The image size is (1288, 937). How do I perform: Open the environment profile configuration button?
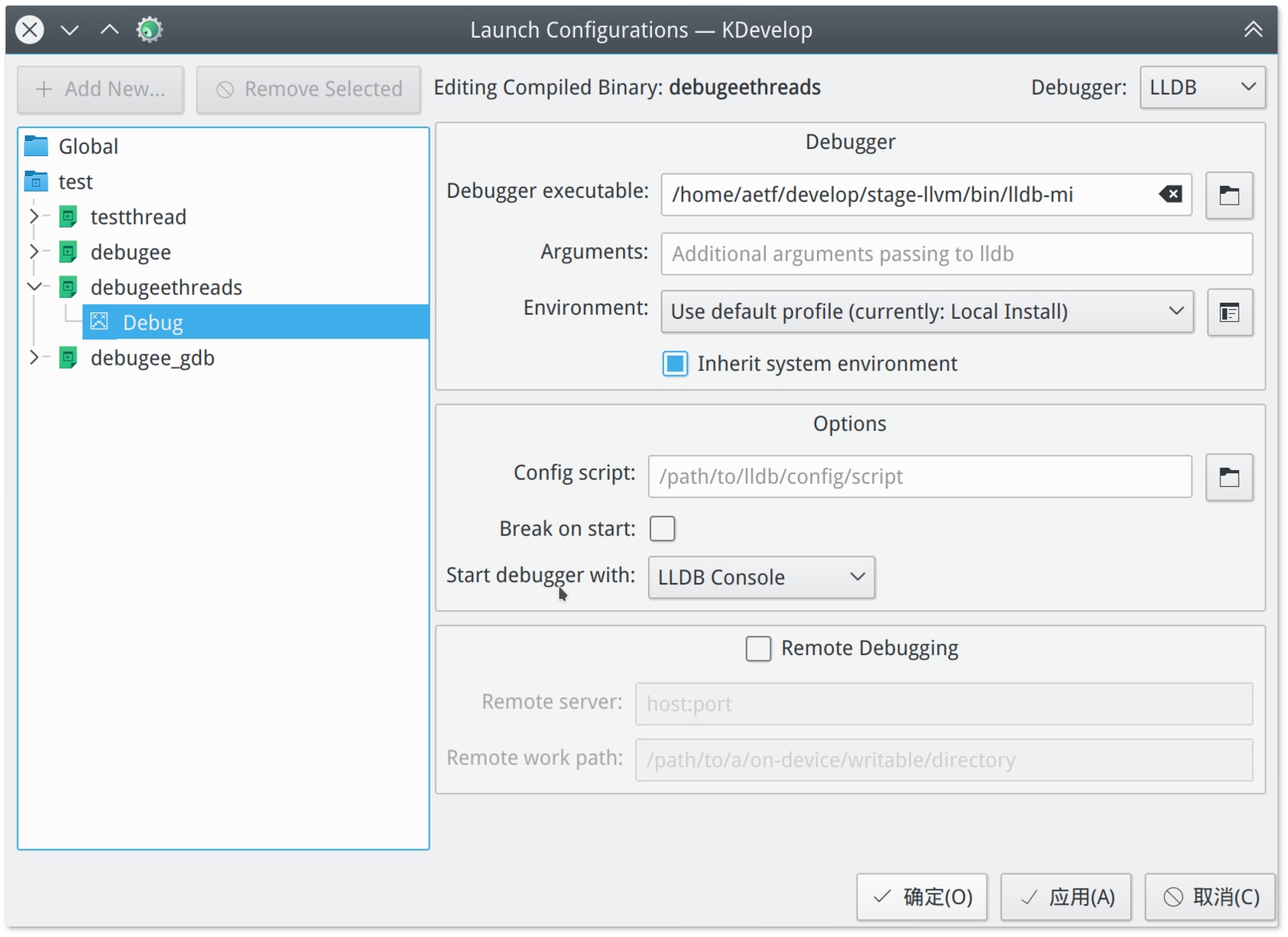(x=1228, y=312)
